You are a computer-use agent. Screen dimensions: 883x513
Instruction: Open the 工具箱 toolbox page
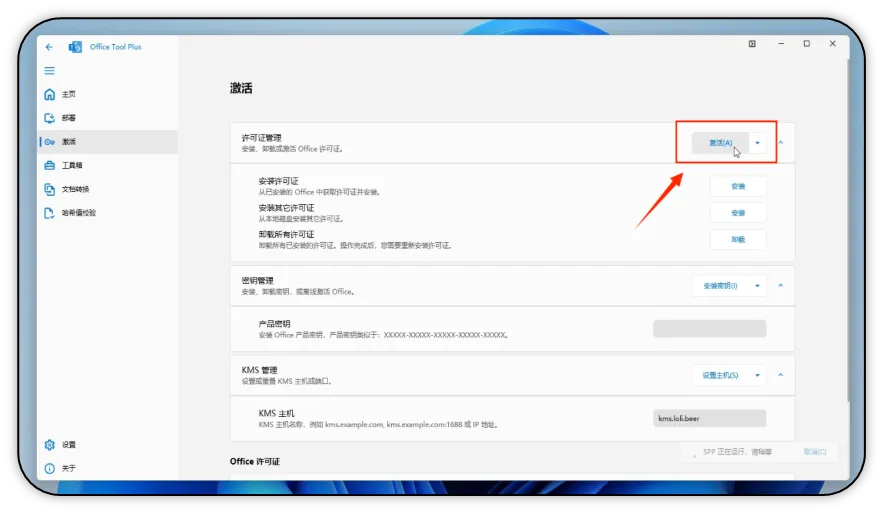[x=108, y=166]
